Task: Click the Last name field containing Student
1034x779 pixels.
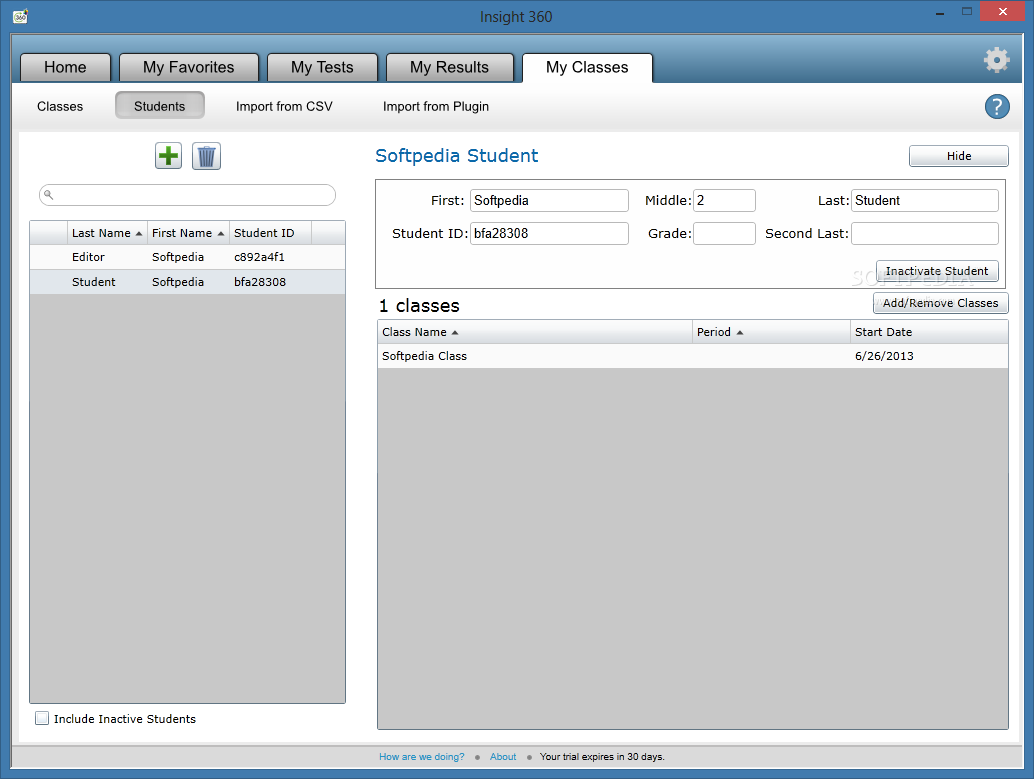Action: tap(925, 201)
